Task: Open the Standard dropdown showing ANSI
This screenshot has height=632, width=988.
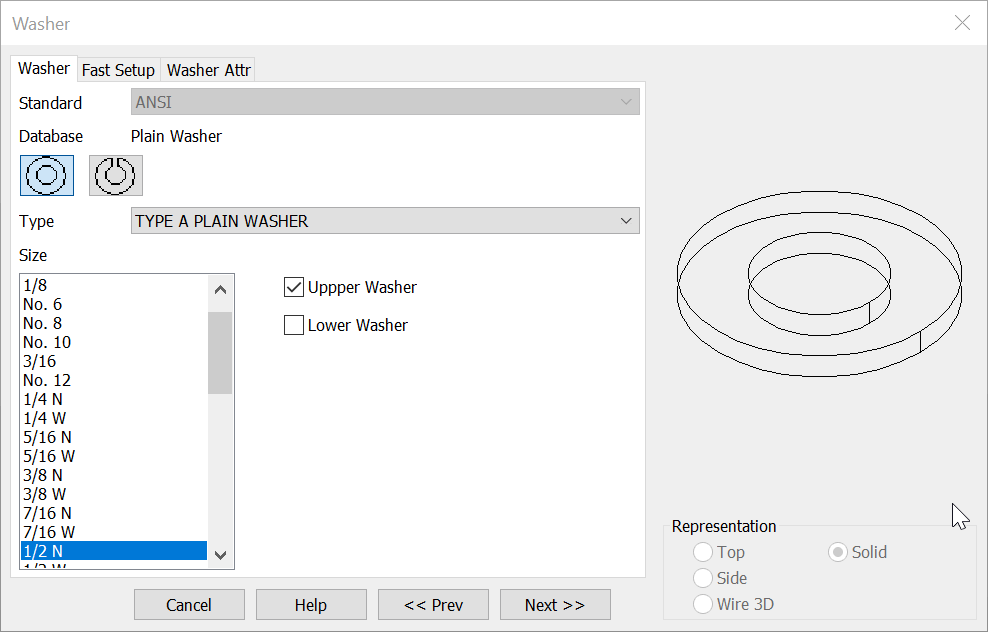Action: [x=627, y=101]
